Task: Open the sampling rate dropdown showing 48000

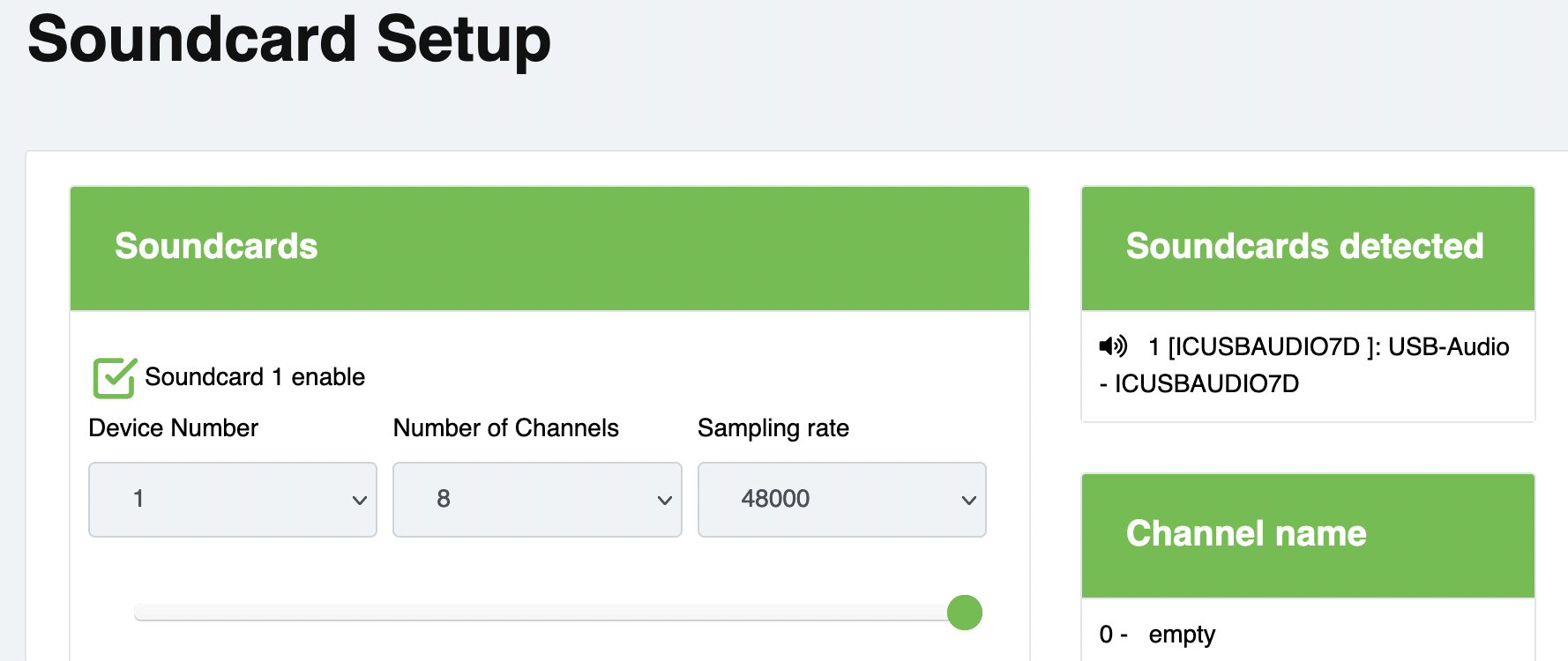Action: click(x=841, y=500)
